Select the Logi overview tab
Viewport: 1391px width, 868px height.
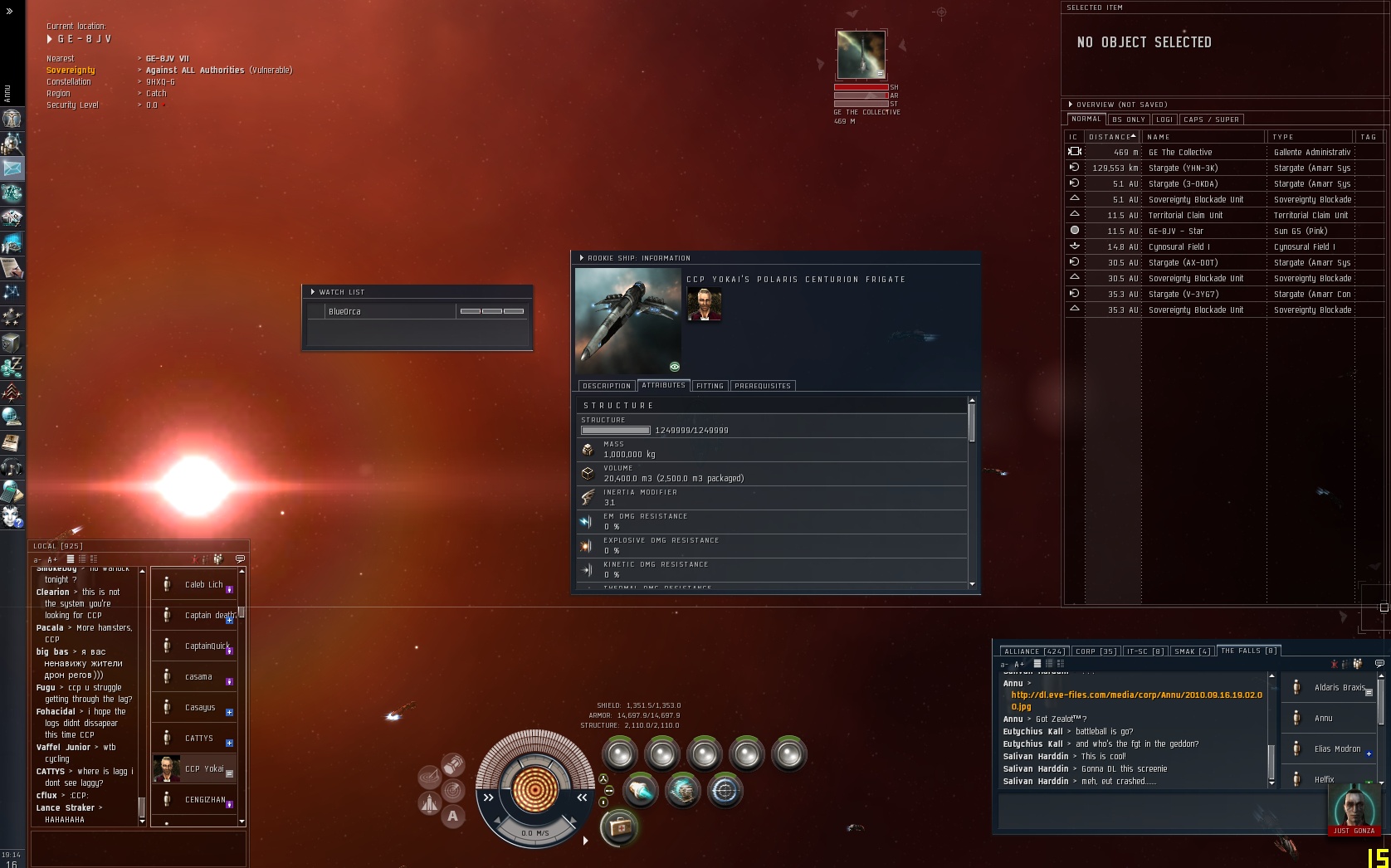[x=1164, y=119]
